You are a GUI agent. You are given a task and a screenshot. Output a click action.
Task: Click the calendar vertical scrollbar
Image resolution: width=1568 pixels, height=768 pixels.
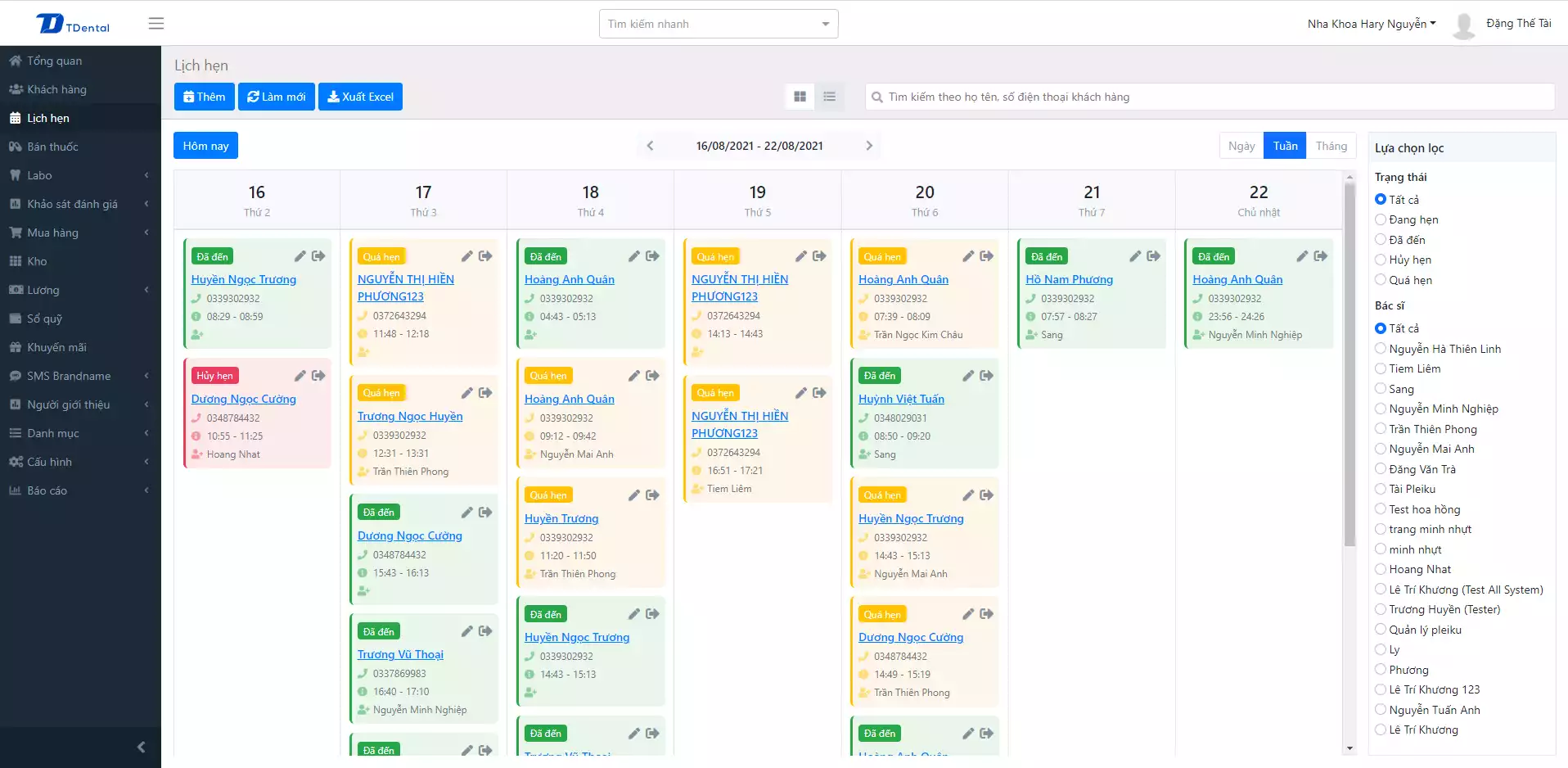click(x=1349, y=360)
